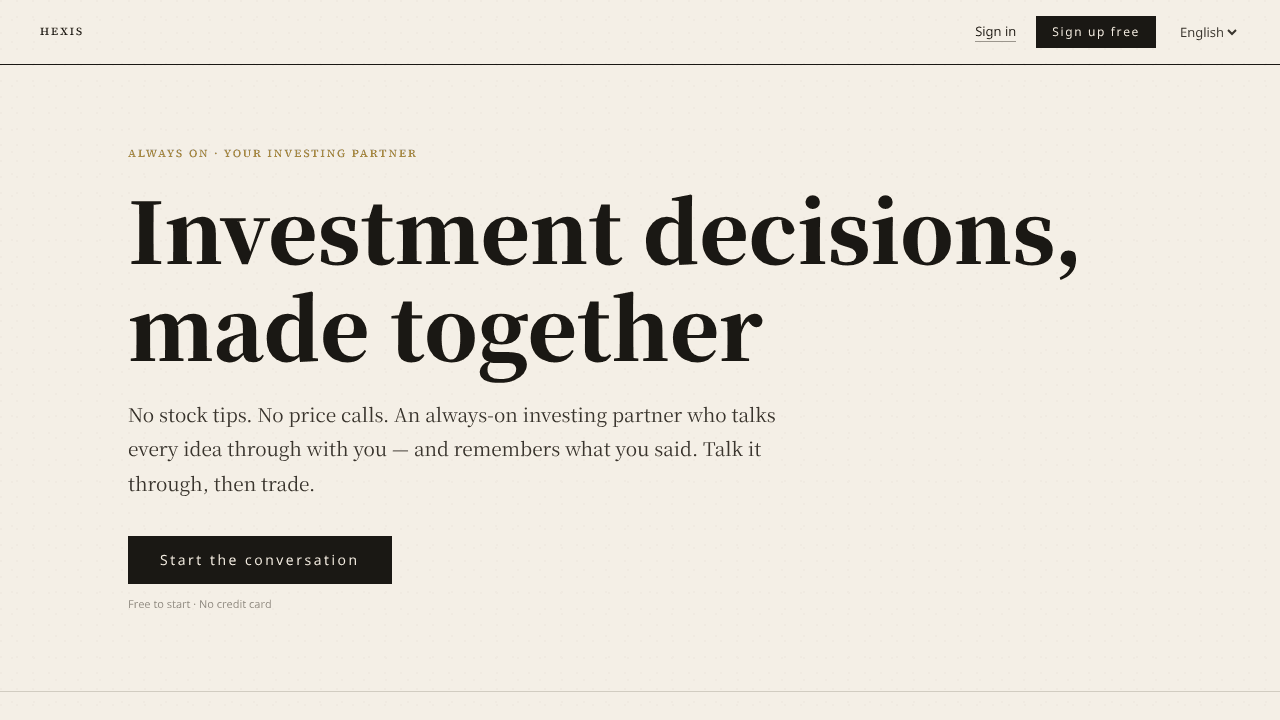This screenshot has width=1280, height=720.
Task: Click the word 'decisions,' in the headline
Action: click(x=861, y=235)
